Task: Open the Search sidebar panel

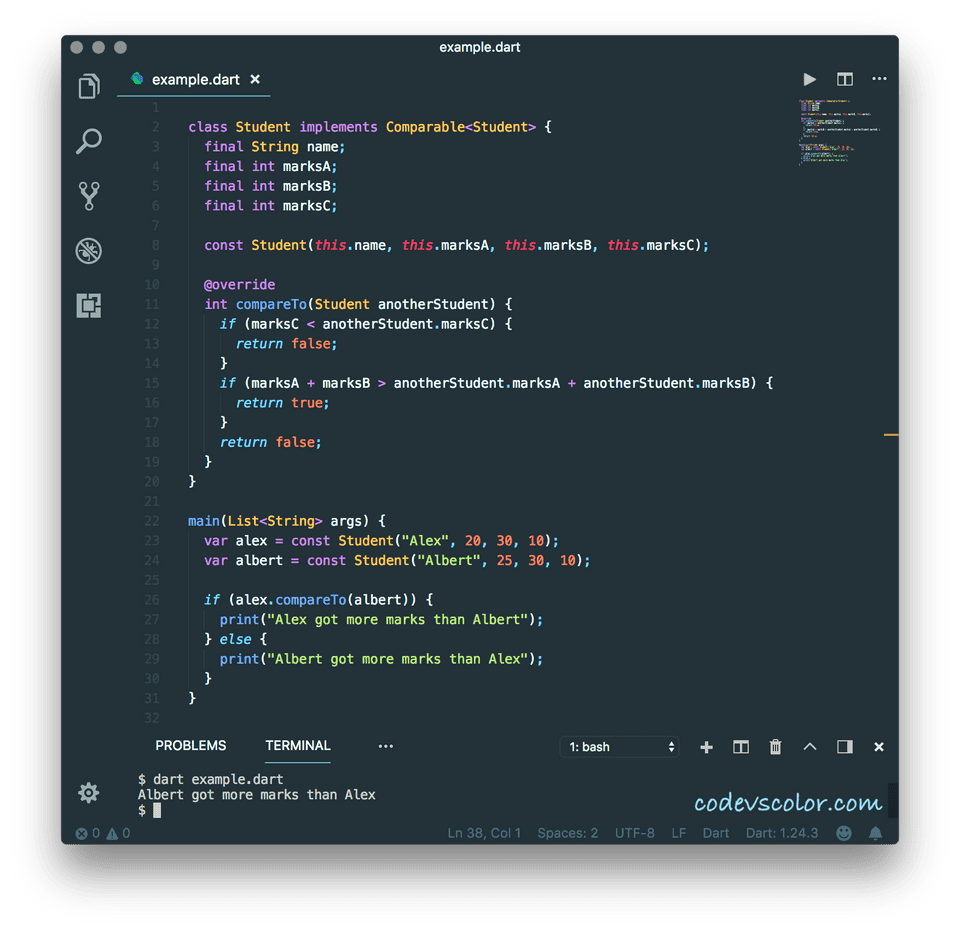Action: [x=89, y=141]
